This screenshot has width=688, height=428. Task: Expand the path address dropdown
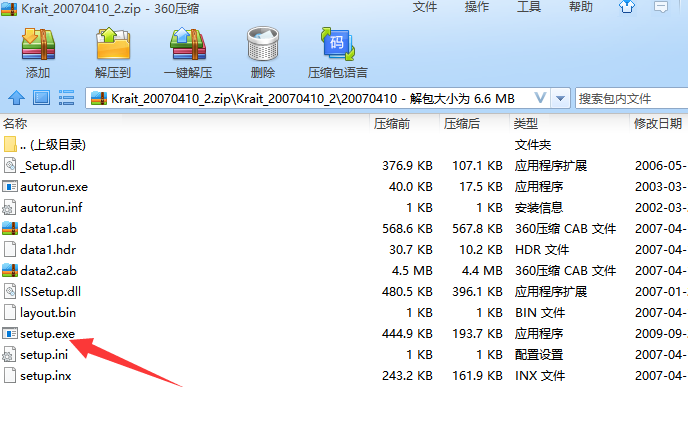coord(540,98)
